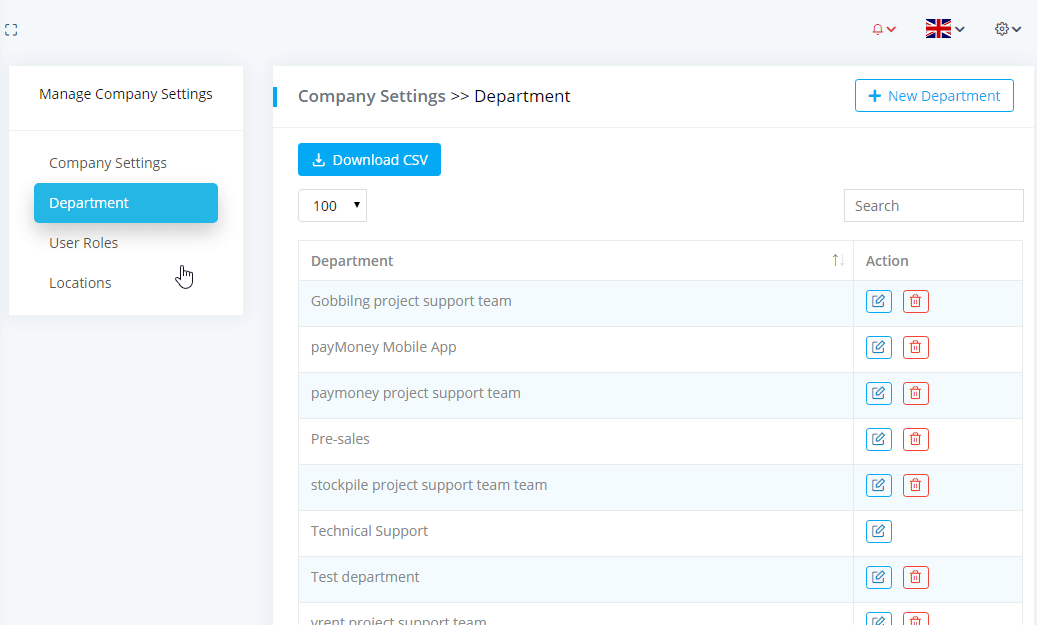
Task: Open Locations from the sidebar
Action: coord(80,283)
